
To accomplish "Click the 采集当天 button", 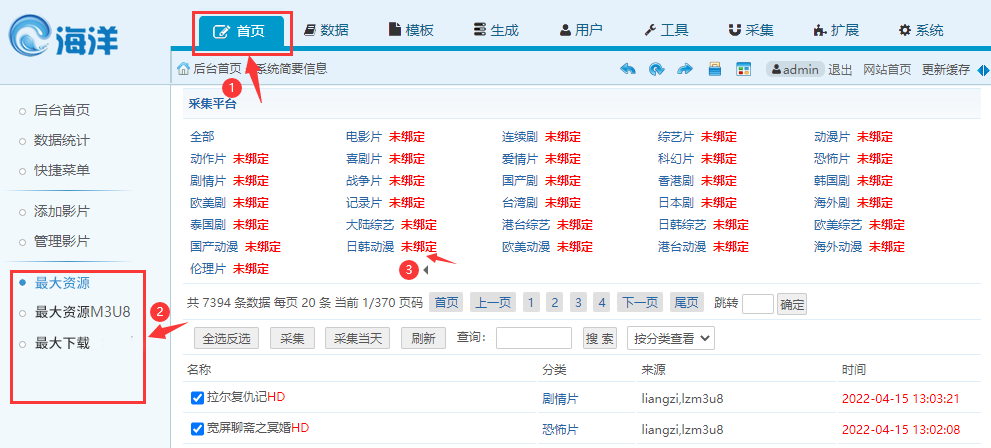I will [x=357, y=338].
